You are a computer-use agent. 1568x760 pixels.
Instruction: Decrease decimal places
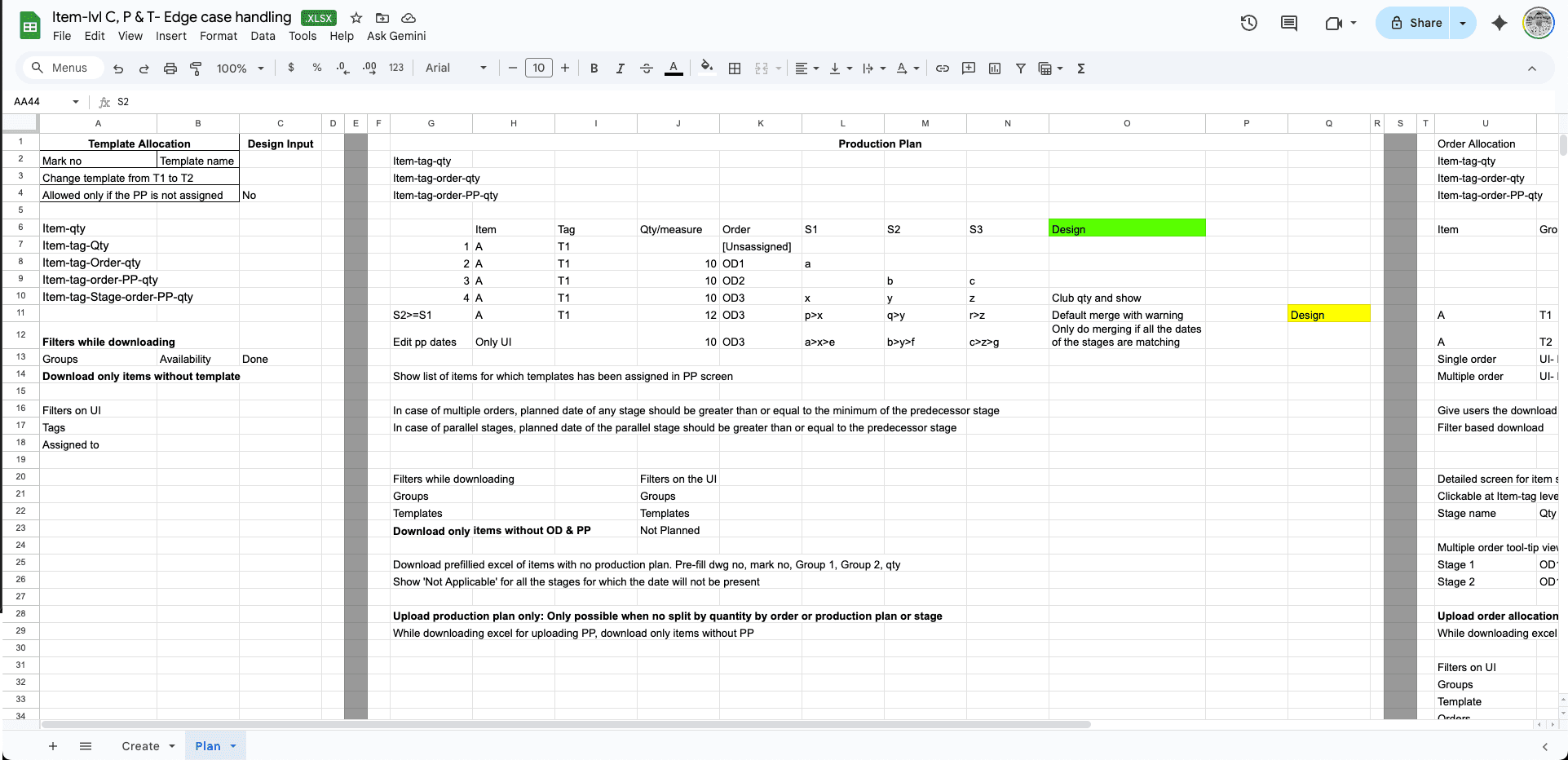pos(342,68)
